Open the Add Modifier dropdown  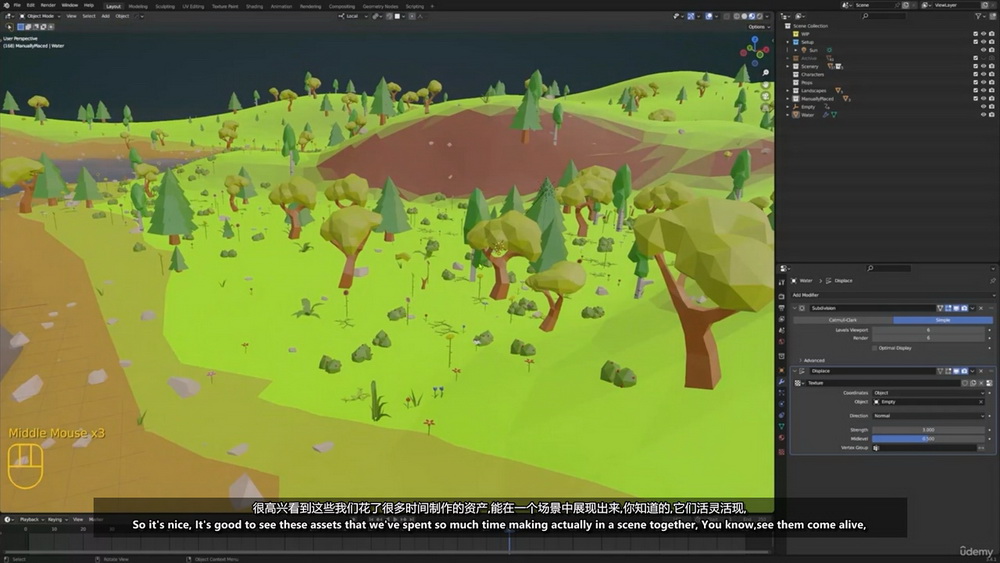tap(893, 295)
